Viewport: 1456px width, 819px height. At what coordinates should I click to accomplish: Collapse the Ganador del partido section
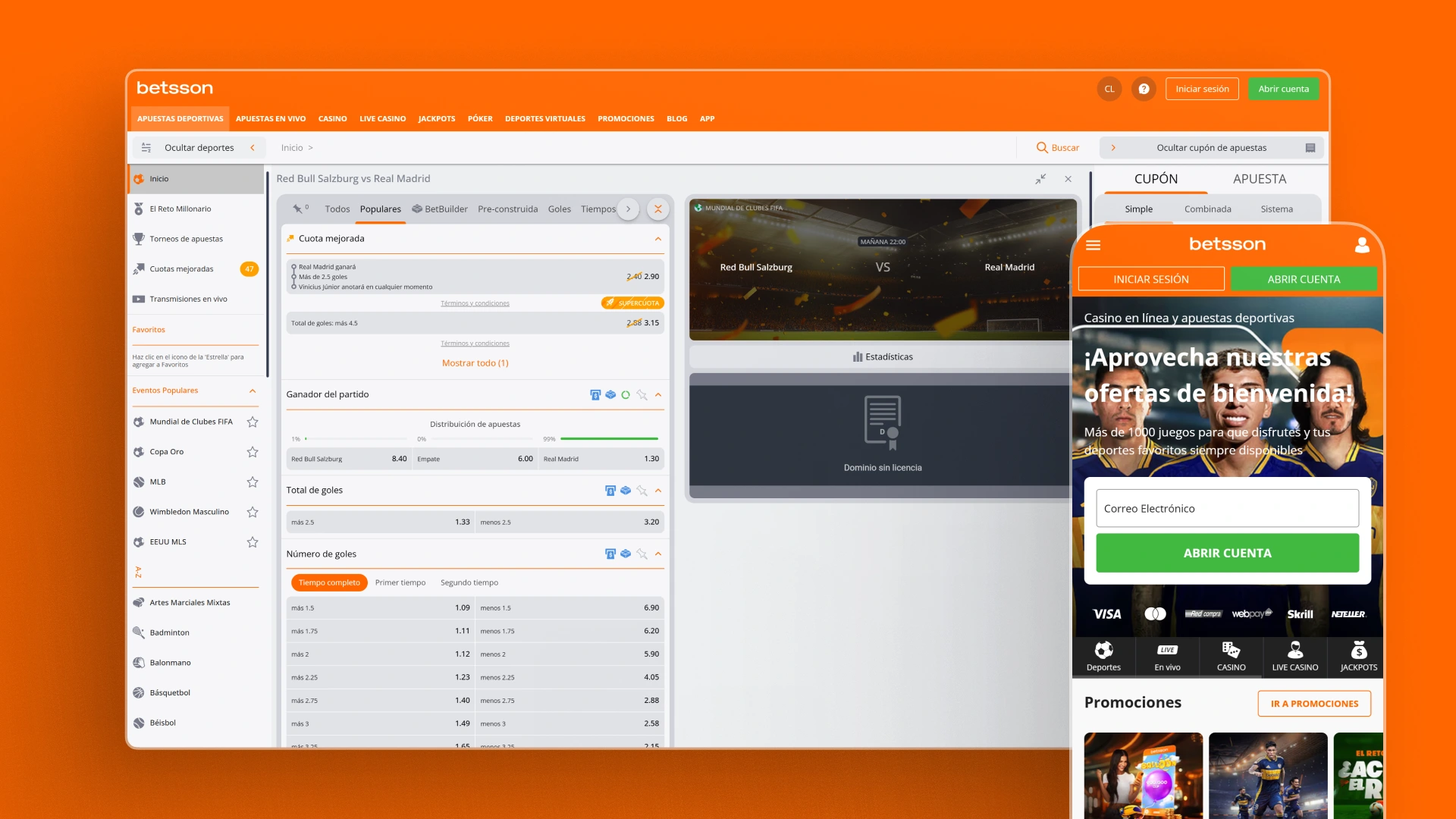pos(658,395)
